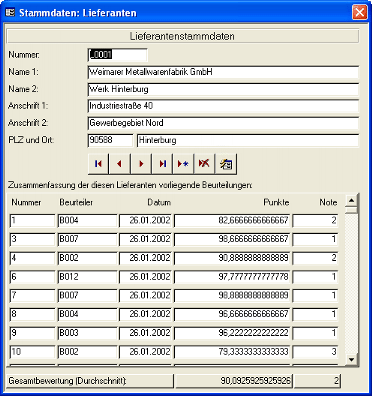This screenshot has height=396, width=372.
Task: Go to the next supplier record
Action: 141,164
